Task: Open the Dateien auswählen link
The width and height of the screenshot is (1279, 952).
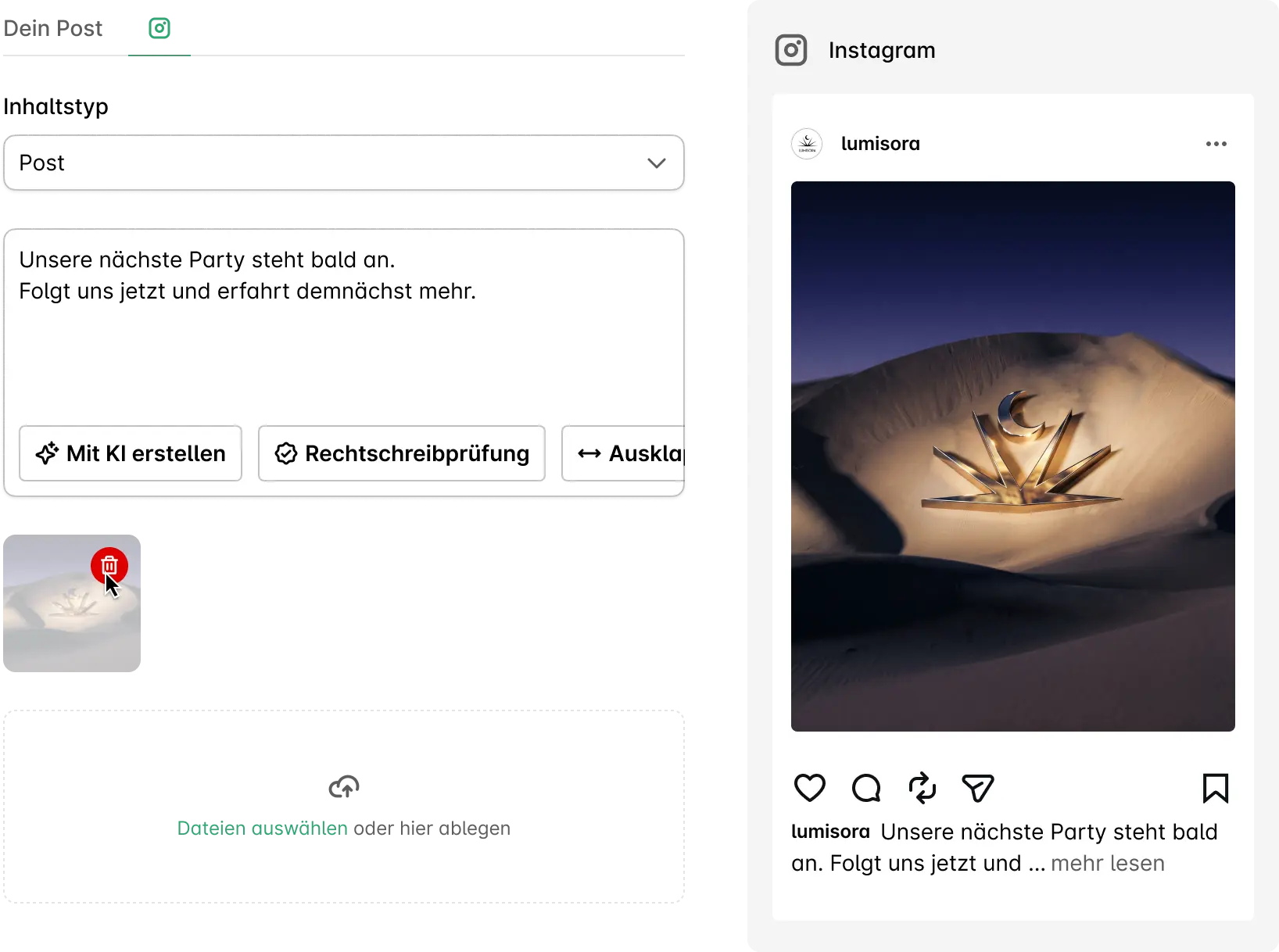Action: (x=263, y=829)
